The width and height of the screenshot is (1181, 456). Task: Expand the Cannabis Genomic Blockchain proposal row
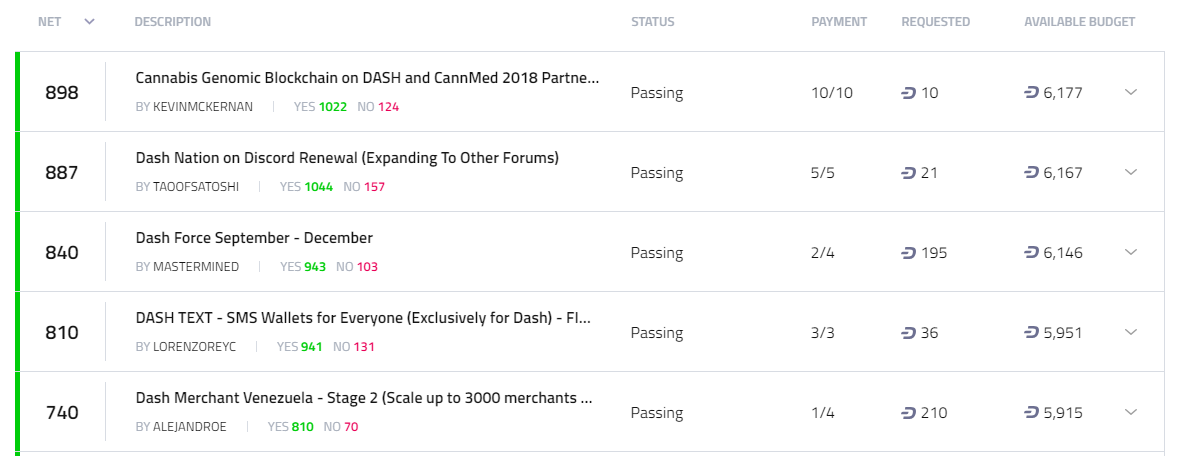coord(1131,92)
